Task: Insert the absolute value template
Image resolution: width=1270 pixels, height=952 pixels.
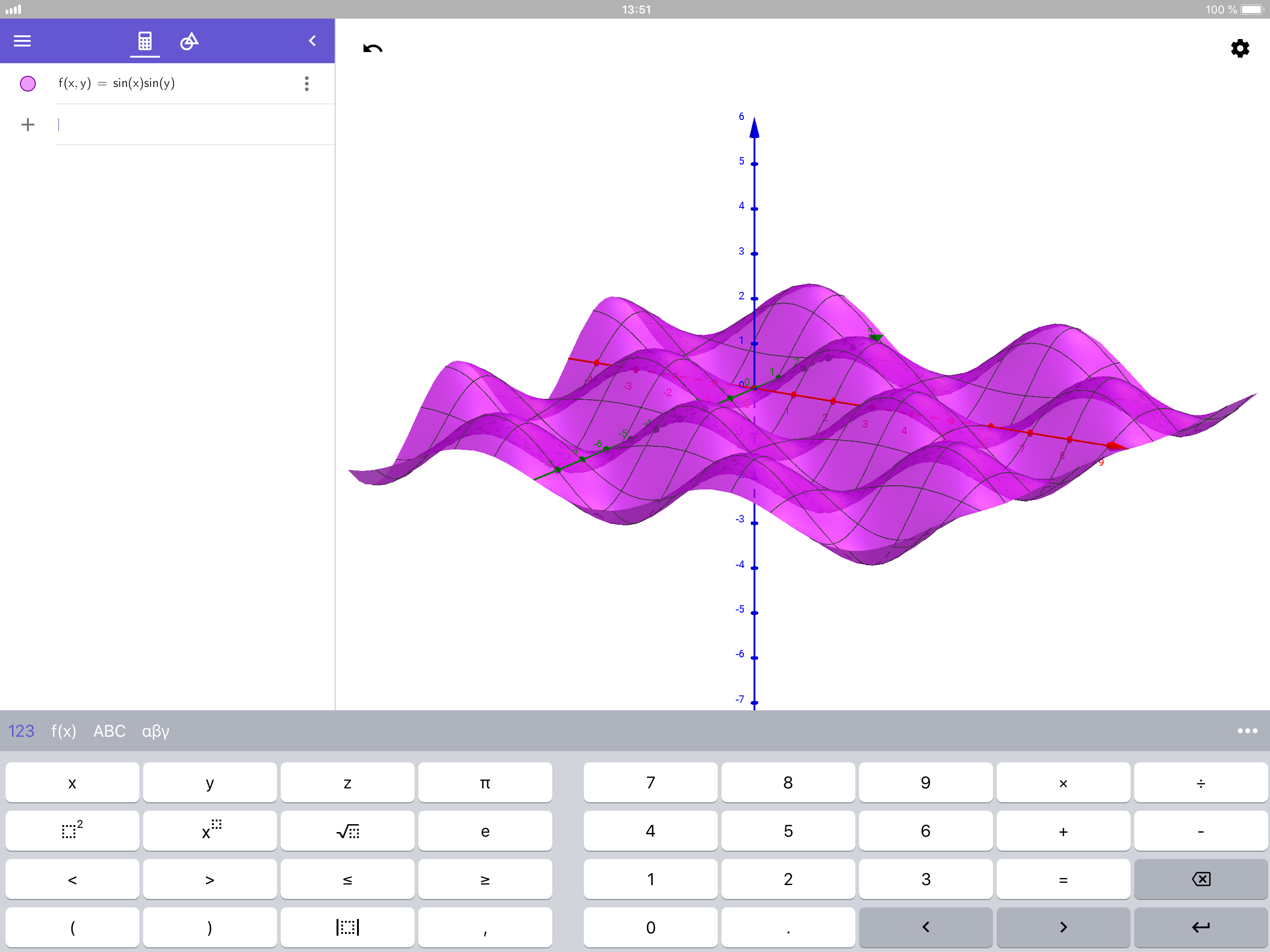Action: coord(347,927)
